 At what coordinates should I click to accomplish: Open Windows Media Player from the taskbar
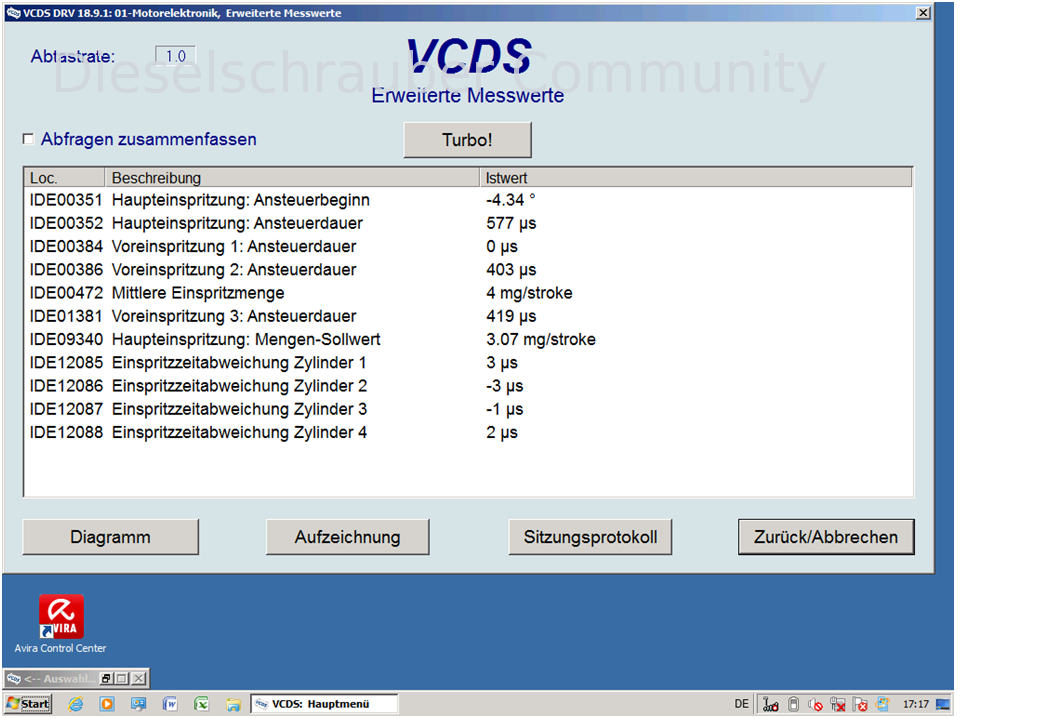[107, 704]
